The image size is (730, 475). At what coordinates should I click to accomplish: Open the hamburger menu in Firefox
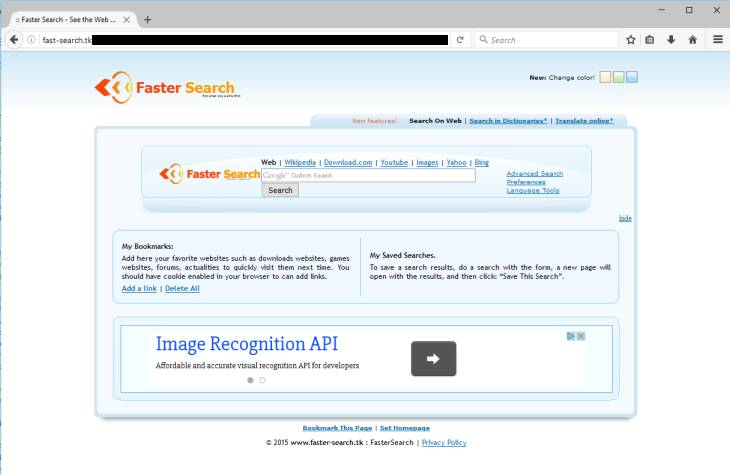coord(718,40)
